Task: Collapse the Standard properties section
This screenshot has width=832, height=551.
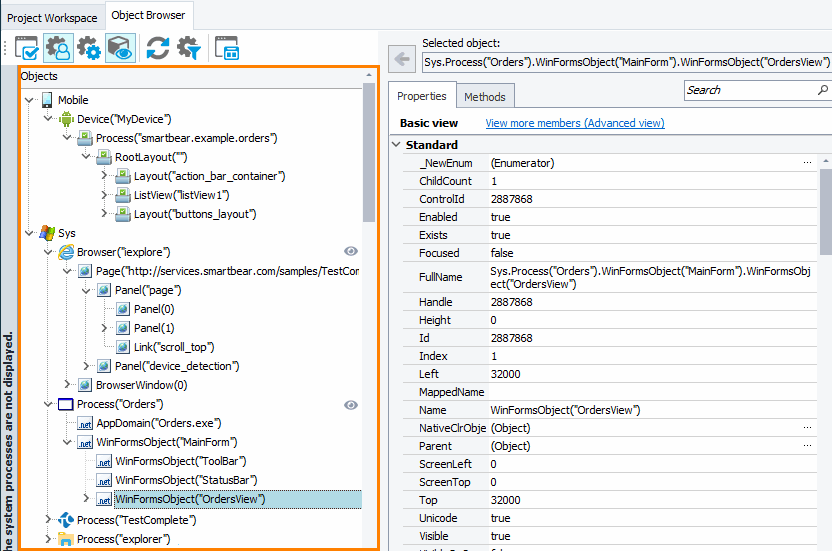Action: pos(395,145)
